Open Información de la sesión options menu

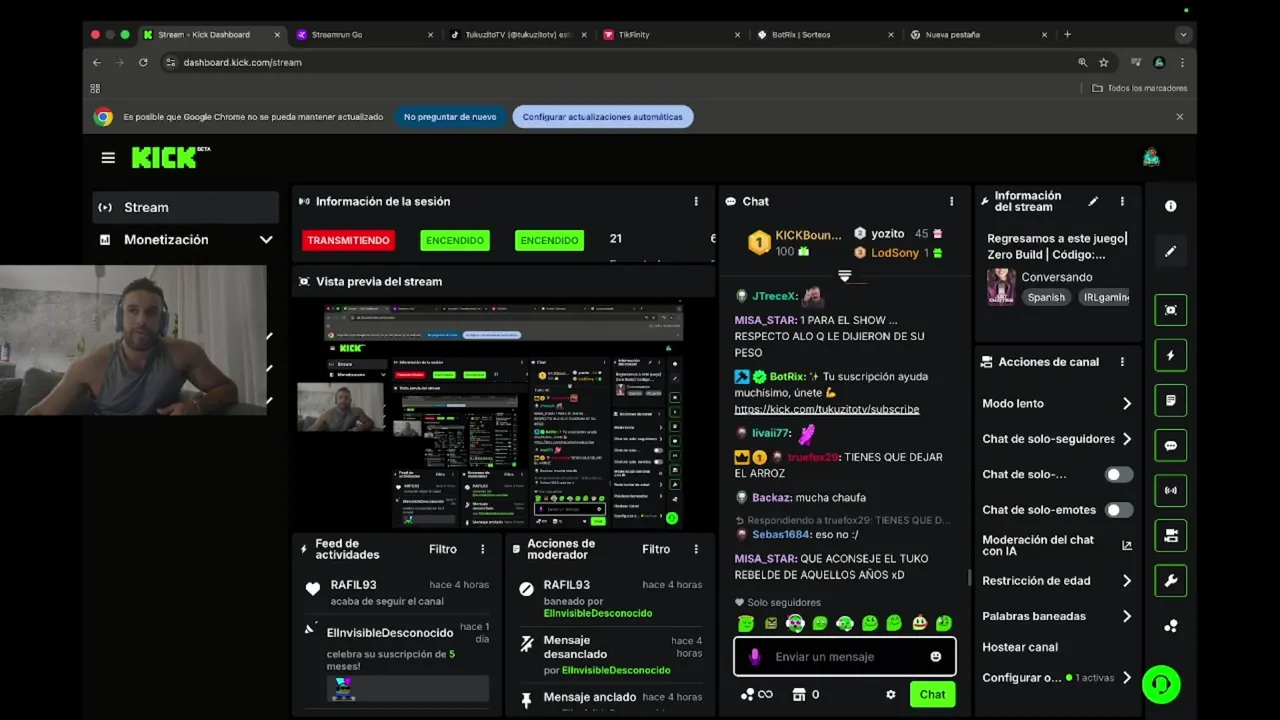[x=696, y=201]
